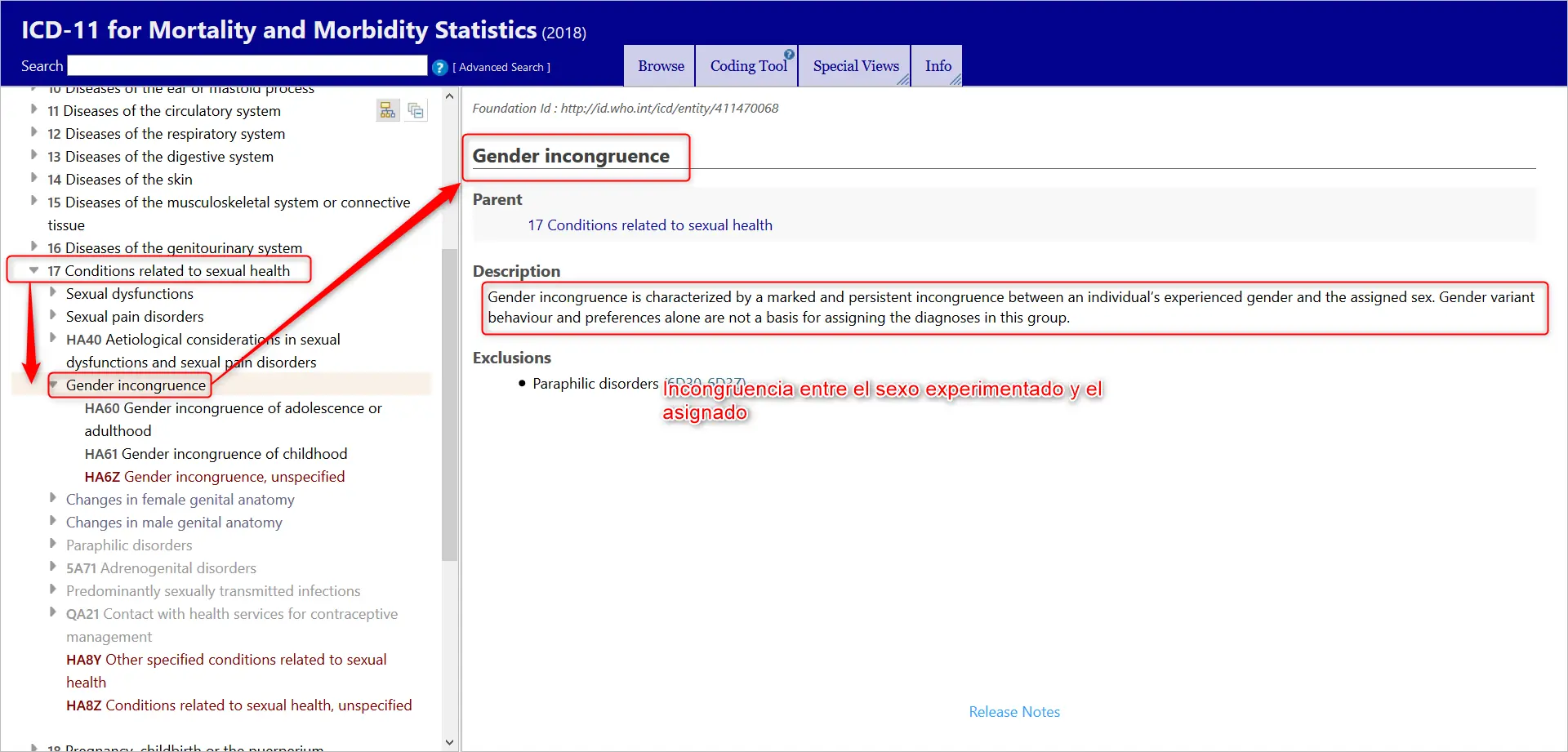
Task: Expand Changes in female genital anatomy arrow
Action: (x=53, y=498)
